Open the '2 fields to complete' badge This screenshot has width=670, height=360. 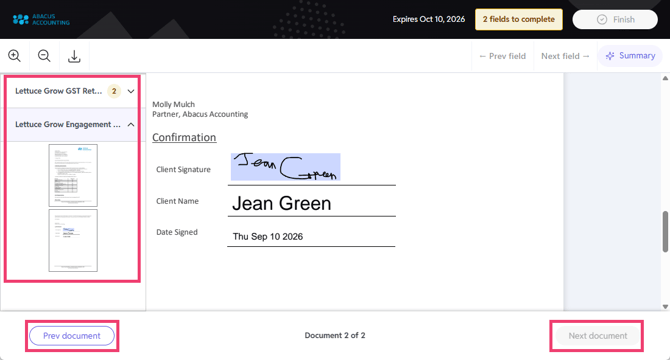(519, 19)
